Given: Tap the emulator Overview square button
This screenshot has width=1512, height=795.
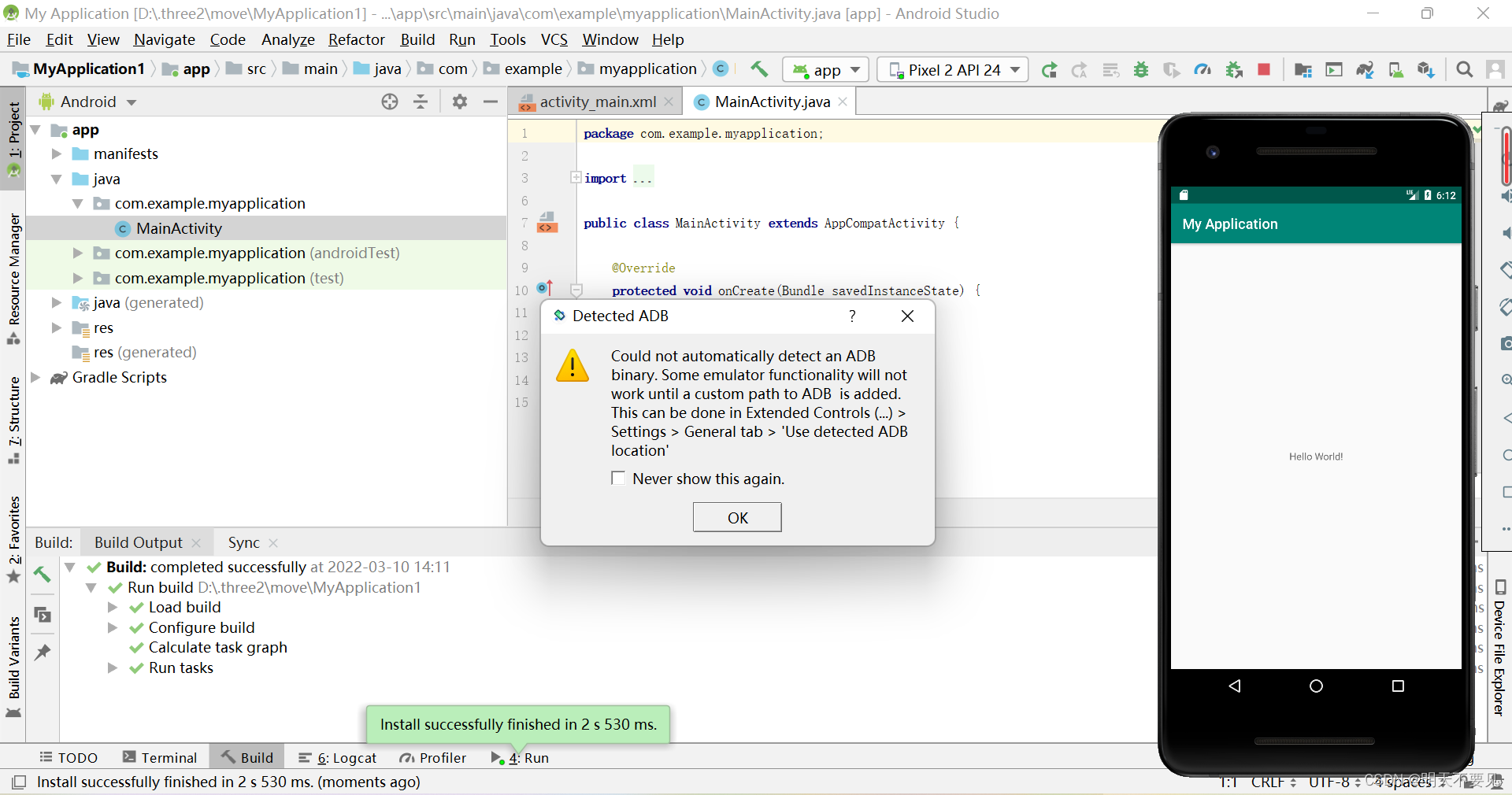Looking at the screenshot, I should click(x=1398, y=686).
